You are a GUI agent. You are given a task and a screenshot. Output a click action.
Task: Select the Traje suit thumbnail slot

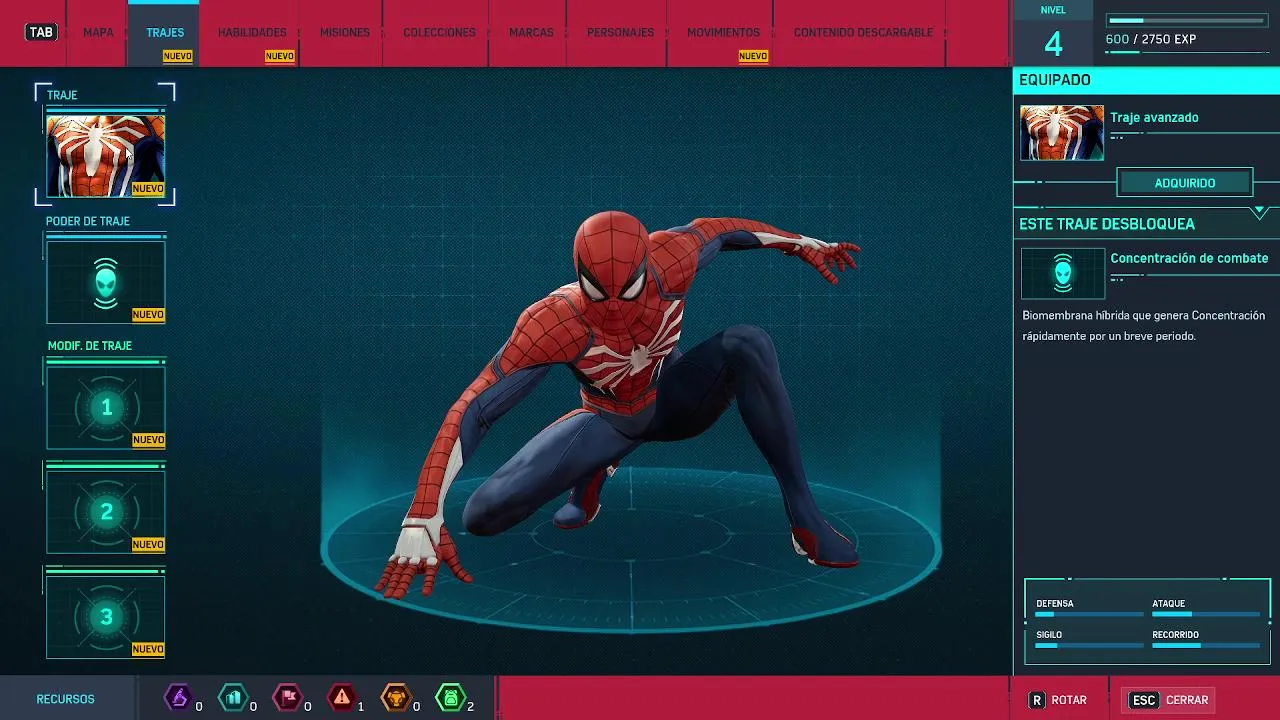pos(105,155)
